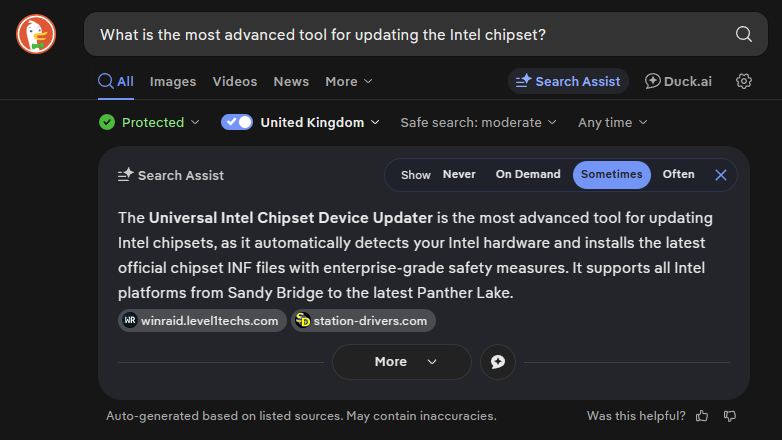Click inside the search query field

click(x=409, y=34)
